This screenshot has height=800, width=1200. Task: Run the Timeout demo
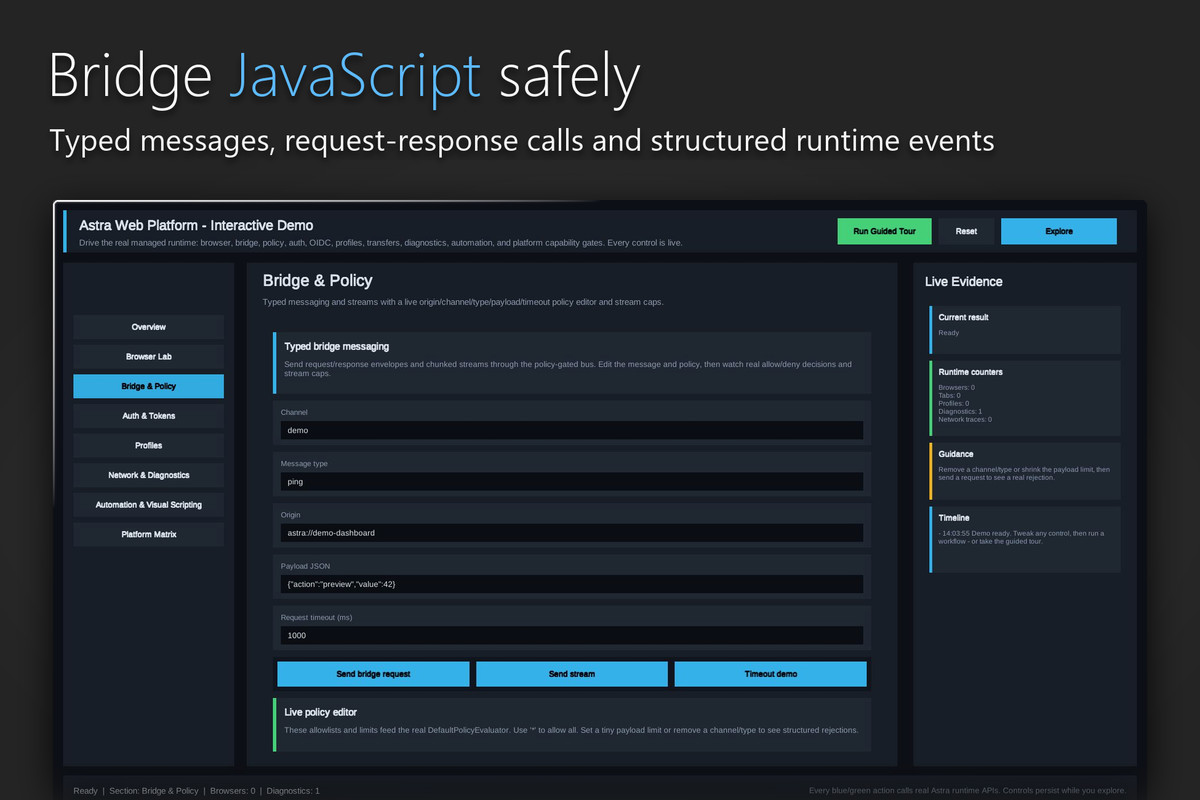point(771,674)
